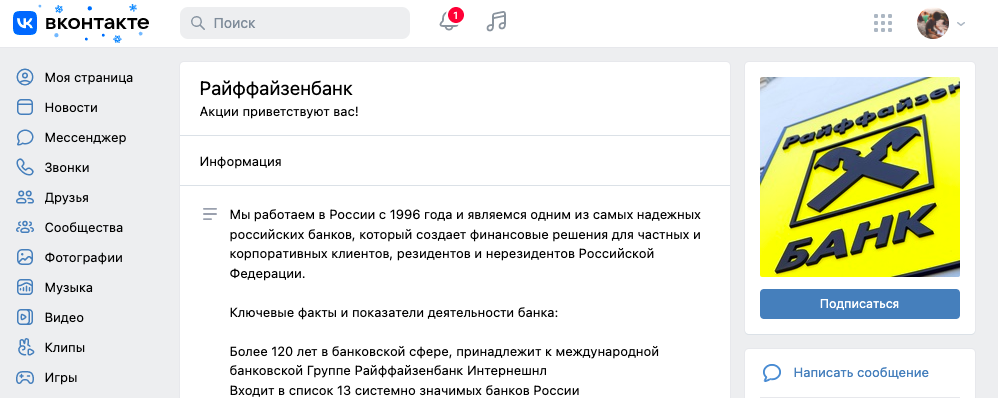Click the Сообщества group icon
Screen dimensions: 998x398
pos(25,227)
